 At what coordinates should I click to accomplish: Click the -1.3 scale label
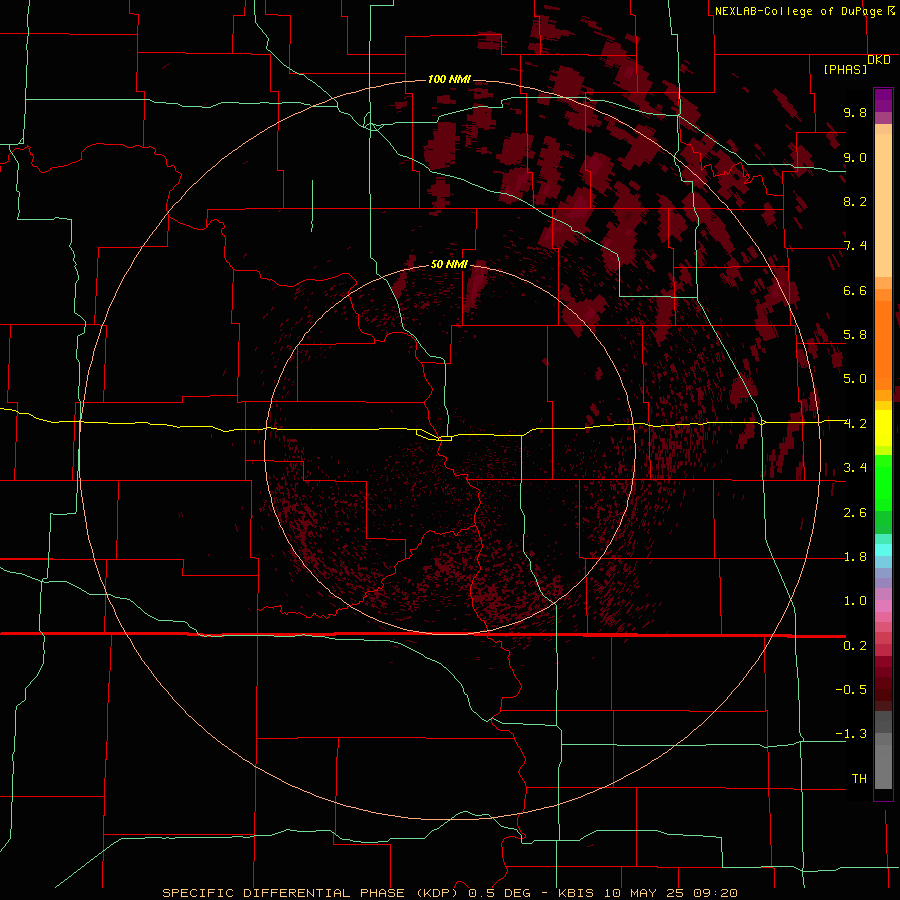coord(851,734)
